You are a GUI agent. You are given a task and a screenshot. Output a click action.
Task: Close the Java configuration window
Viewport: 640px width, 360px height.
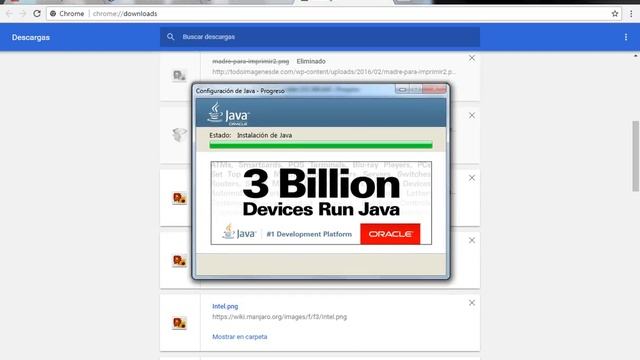pos(434,89)
